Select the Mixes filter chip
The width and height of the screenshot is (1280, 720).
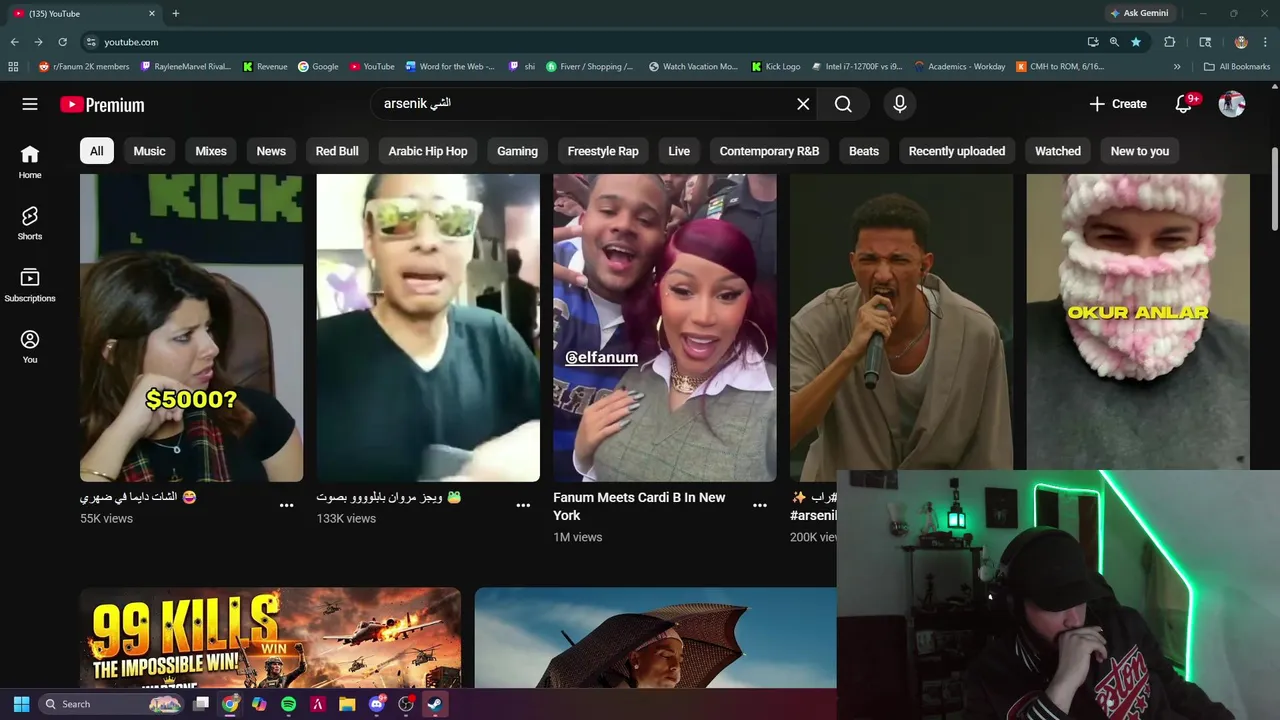(211, 151)
